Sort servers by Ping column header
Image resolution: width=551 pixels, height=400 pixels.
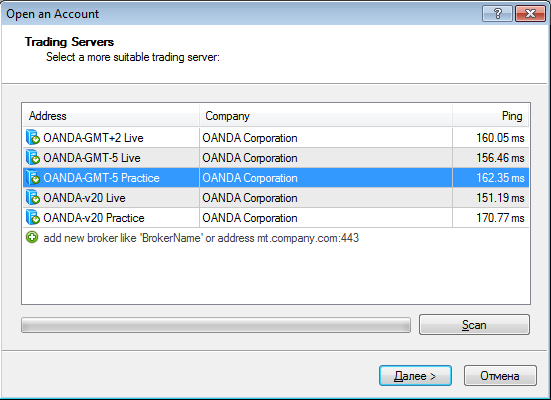tap(491, 116)
